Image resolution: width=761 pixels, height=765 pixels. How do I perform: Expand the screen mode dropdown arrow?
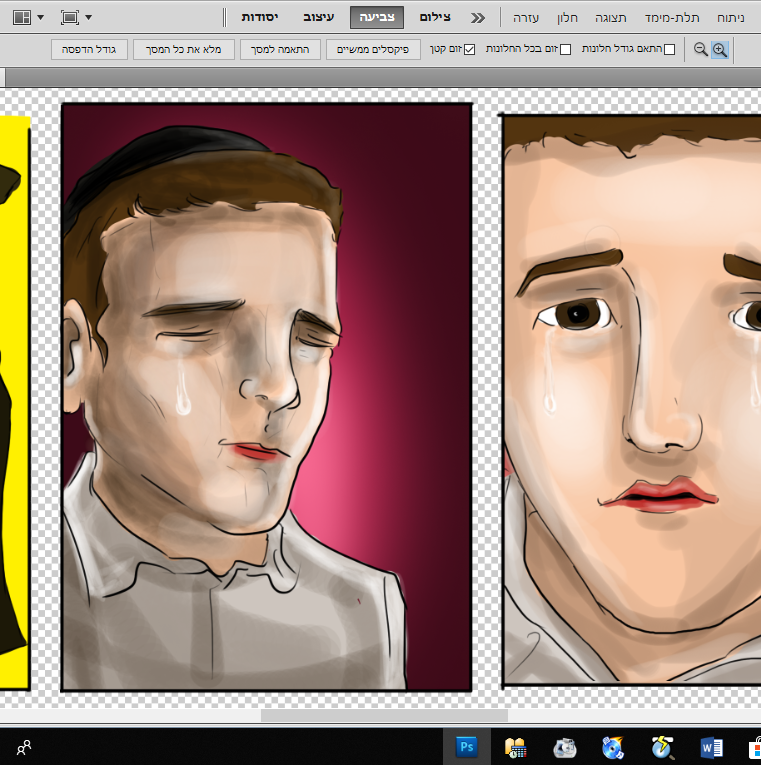pyautogui.click(x=88, y=18)
